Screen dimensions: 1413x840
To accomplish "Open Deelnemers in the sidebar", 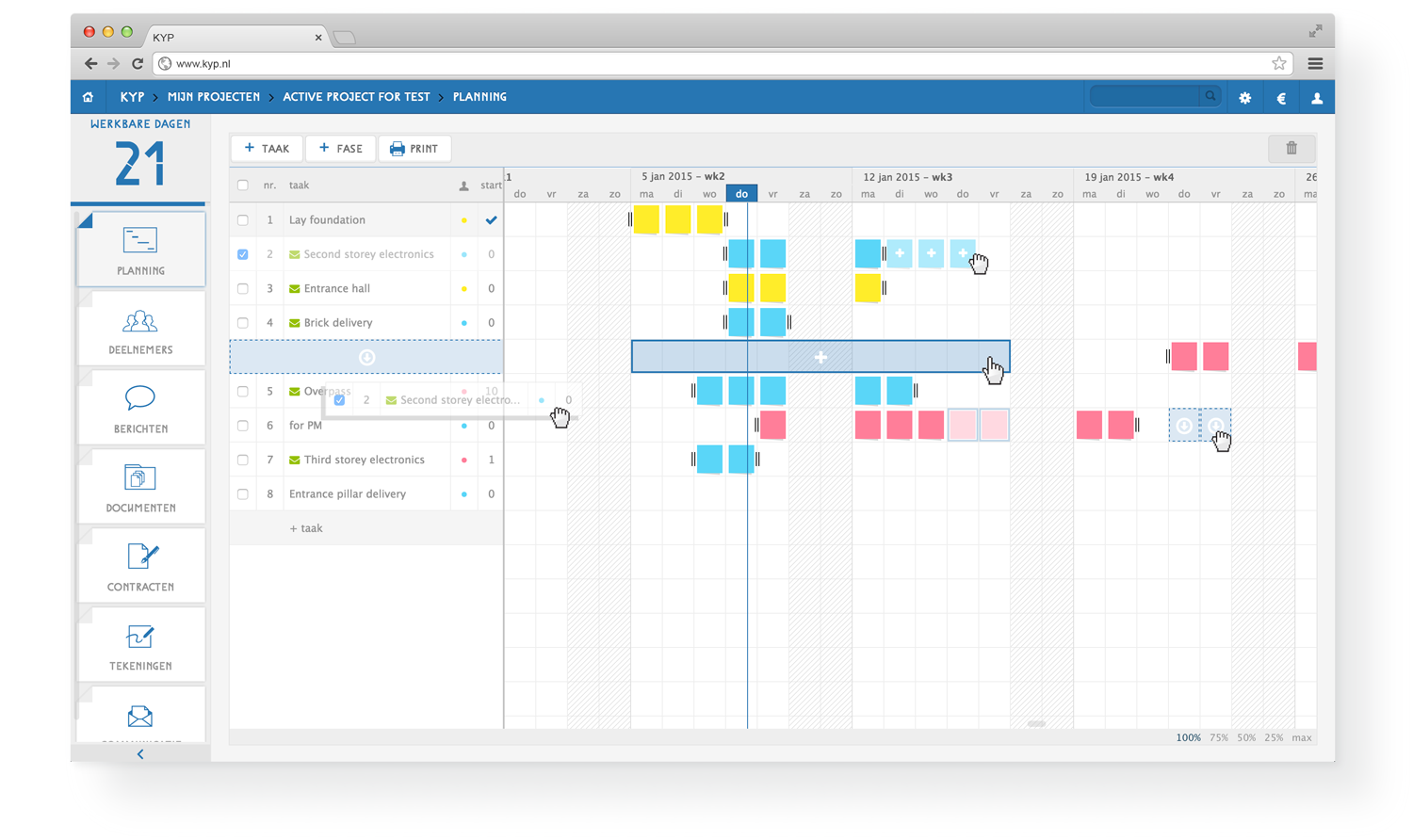I will 140,331.
